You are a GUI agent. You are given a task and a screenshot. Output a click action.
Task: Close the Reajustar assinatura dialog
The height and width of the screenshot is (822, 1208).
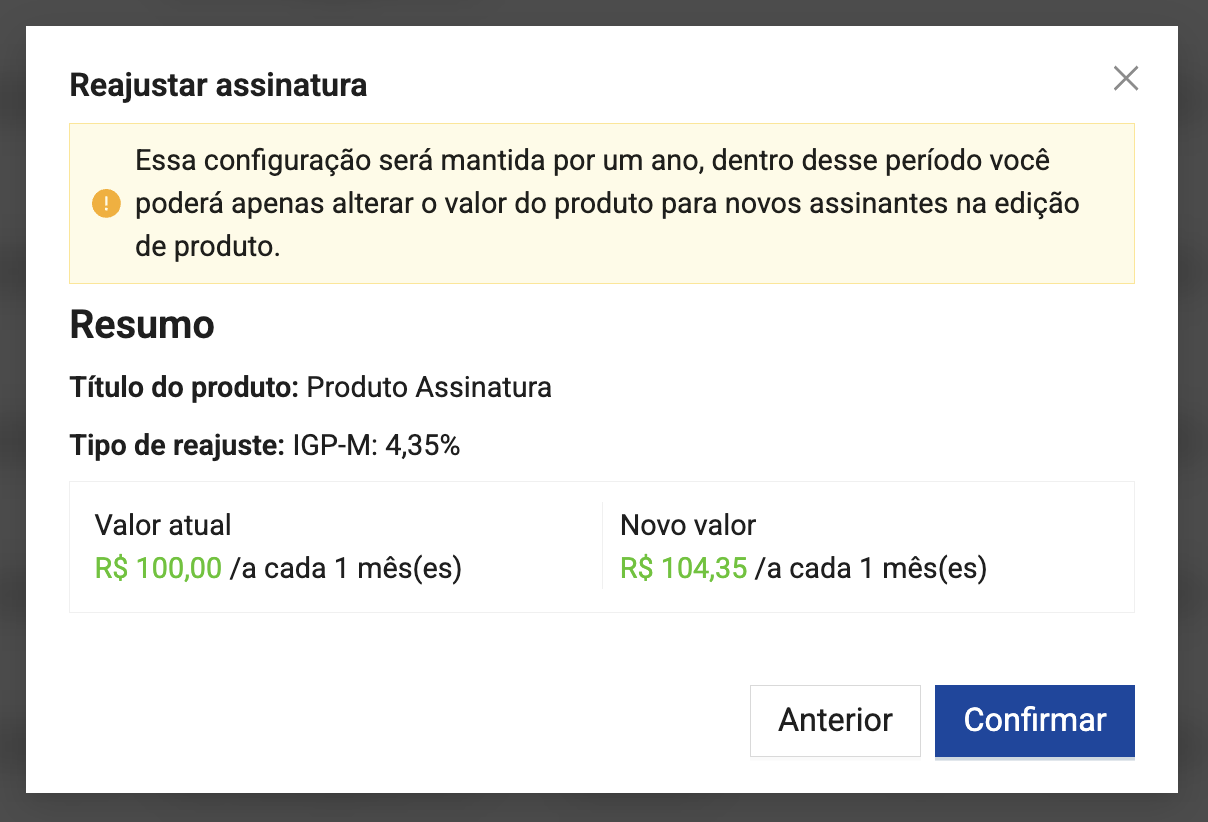1126,79
